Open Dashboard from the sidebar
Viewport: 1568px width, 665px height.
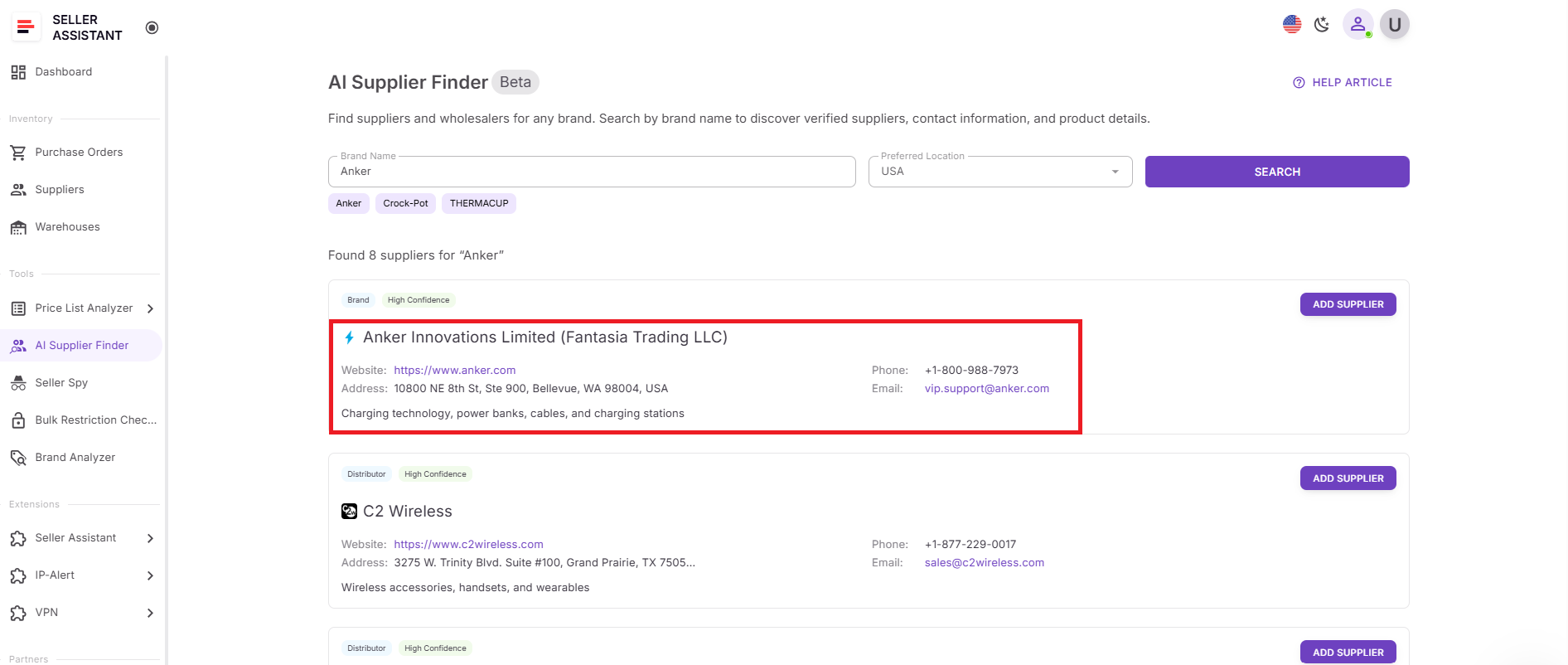tap(63, 72)
